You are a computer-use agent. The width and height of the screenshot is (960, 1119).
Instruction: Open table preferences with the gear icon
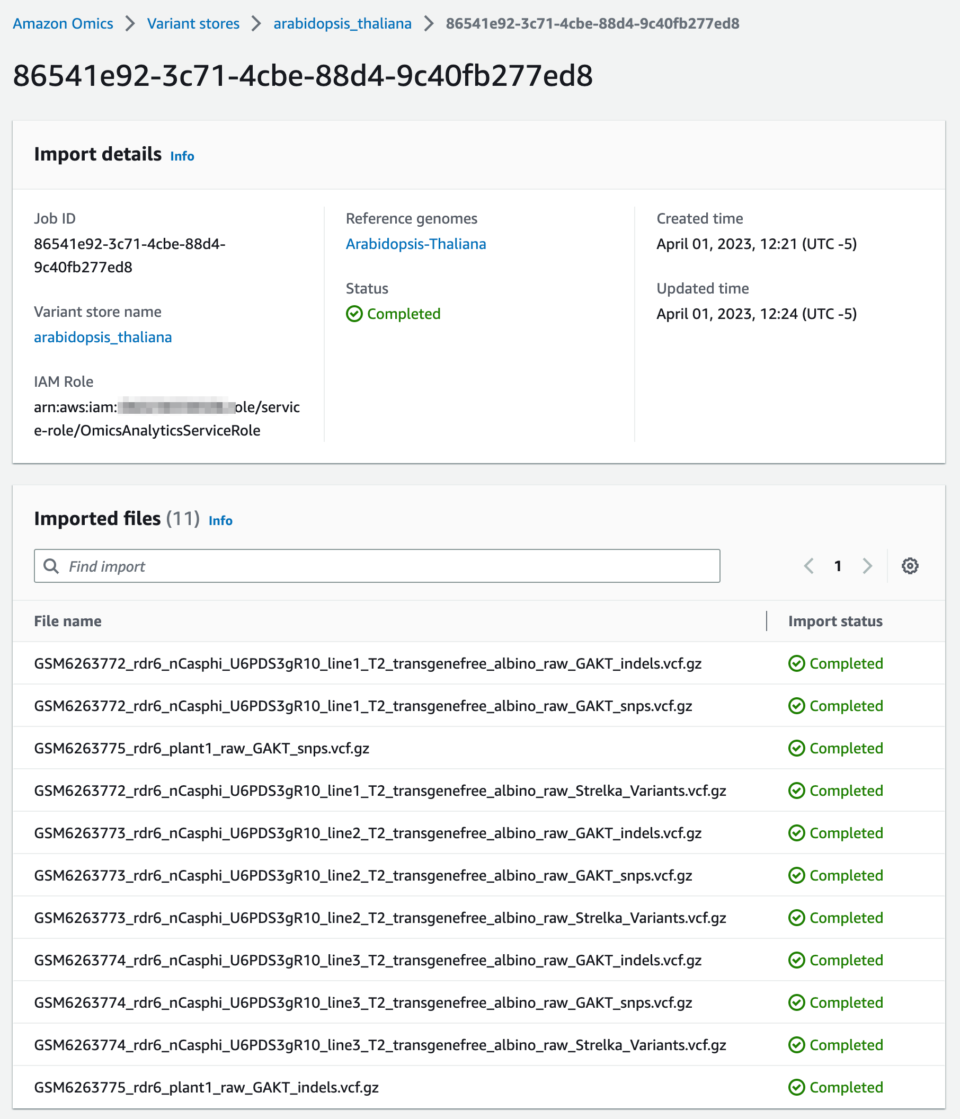pyautogui.click(x=909, y=565)
